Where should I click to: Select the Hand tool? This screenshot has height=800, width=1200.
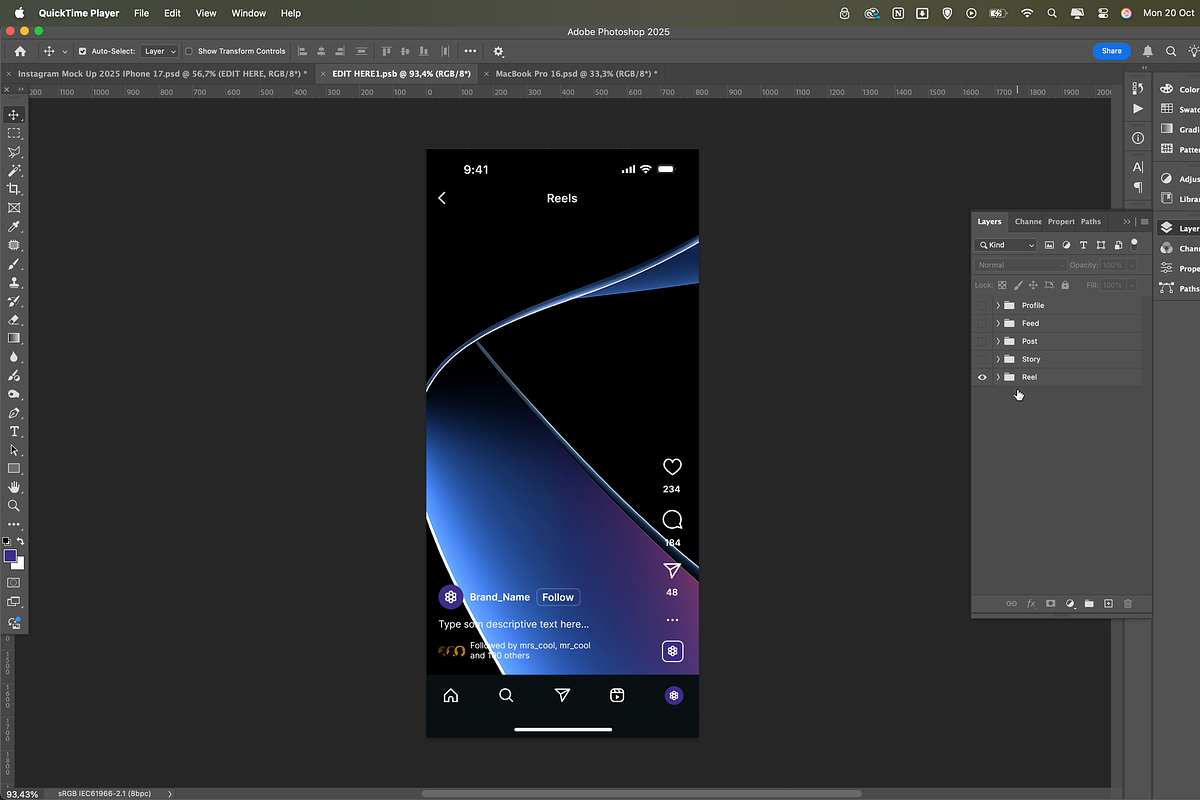point(14,487)
